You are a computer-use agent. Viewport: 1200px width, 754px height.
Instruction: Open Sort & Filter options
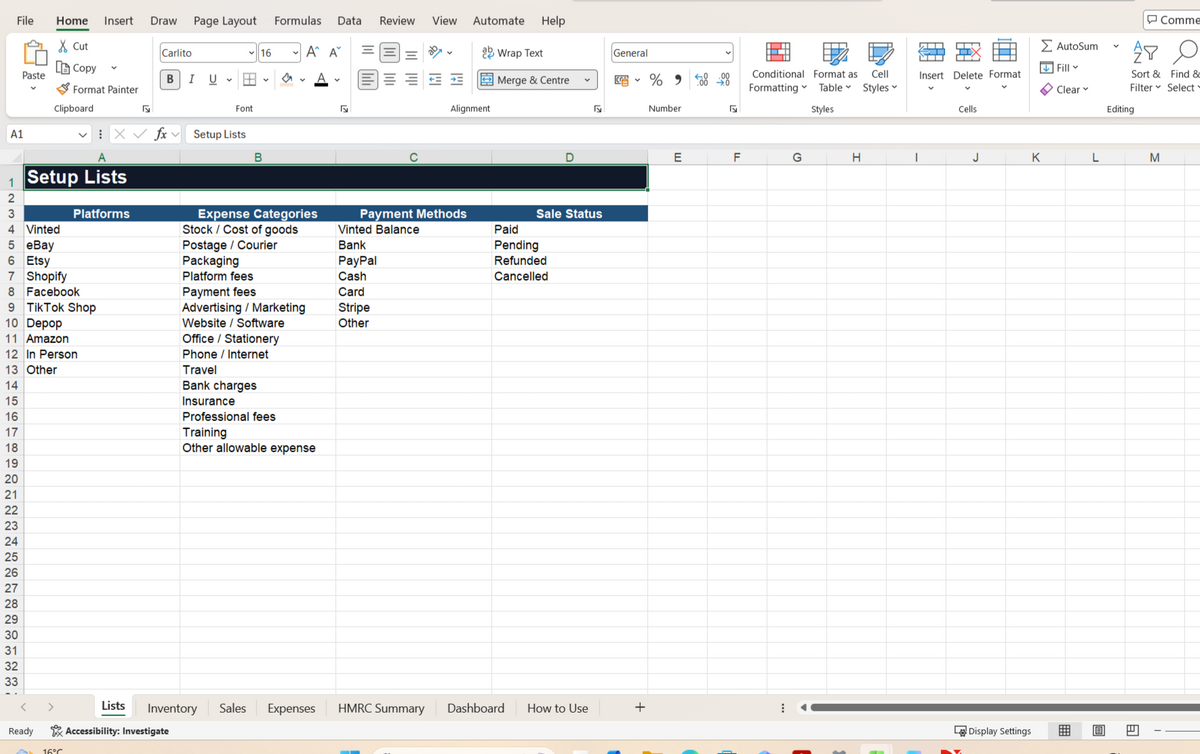[1145, 67]
